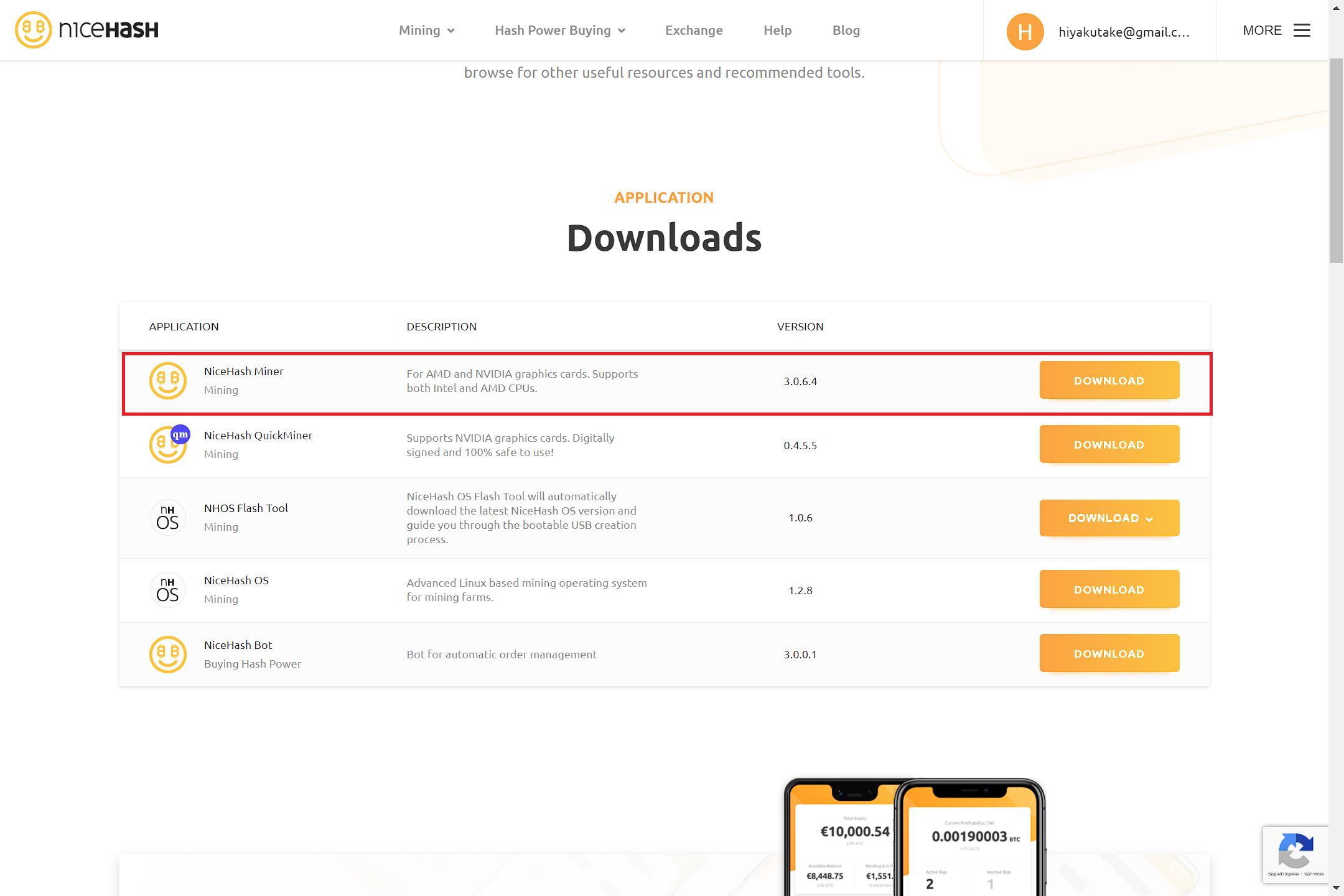The image size is (1344, 896).
Task: Click version 3.0.6.4 cell
Action: tap(800, 381)
